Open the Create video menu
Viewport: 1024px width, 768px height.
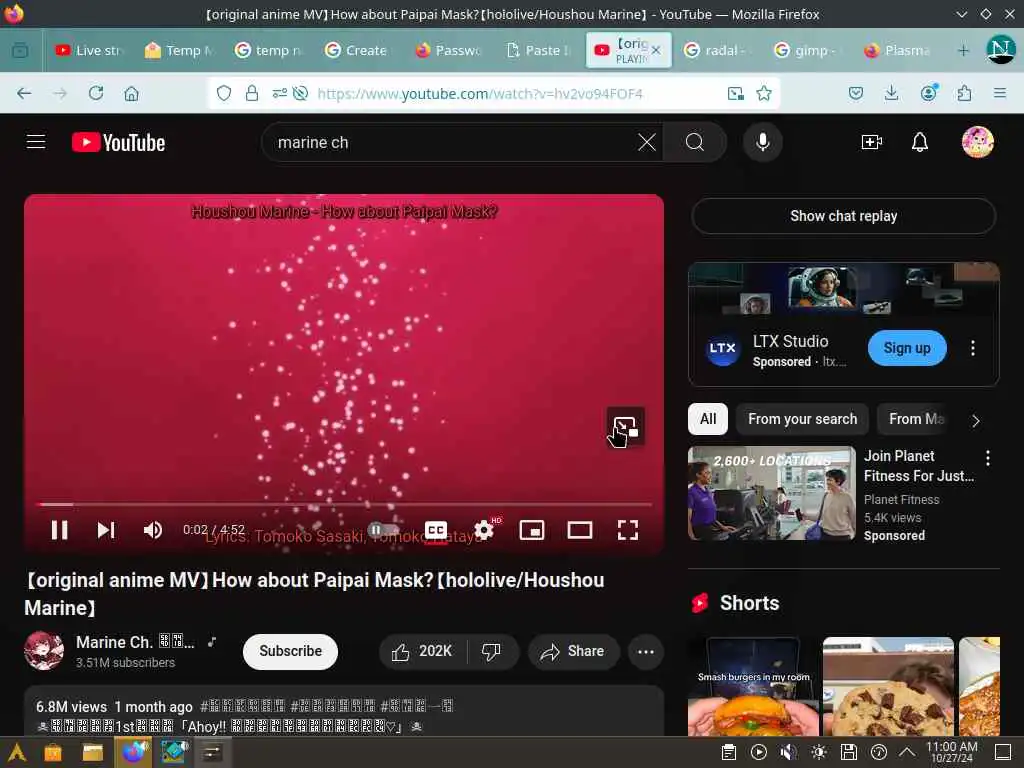point(871,142)
